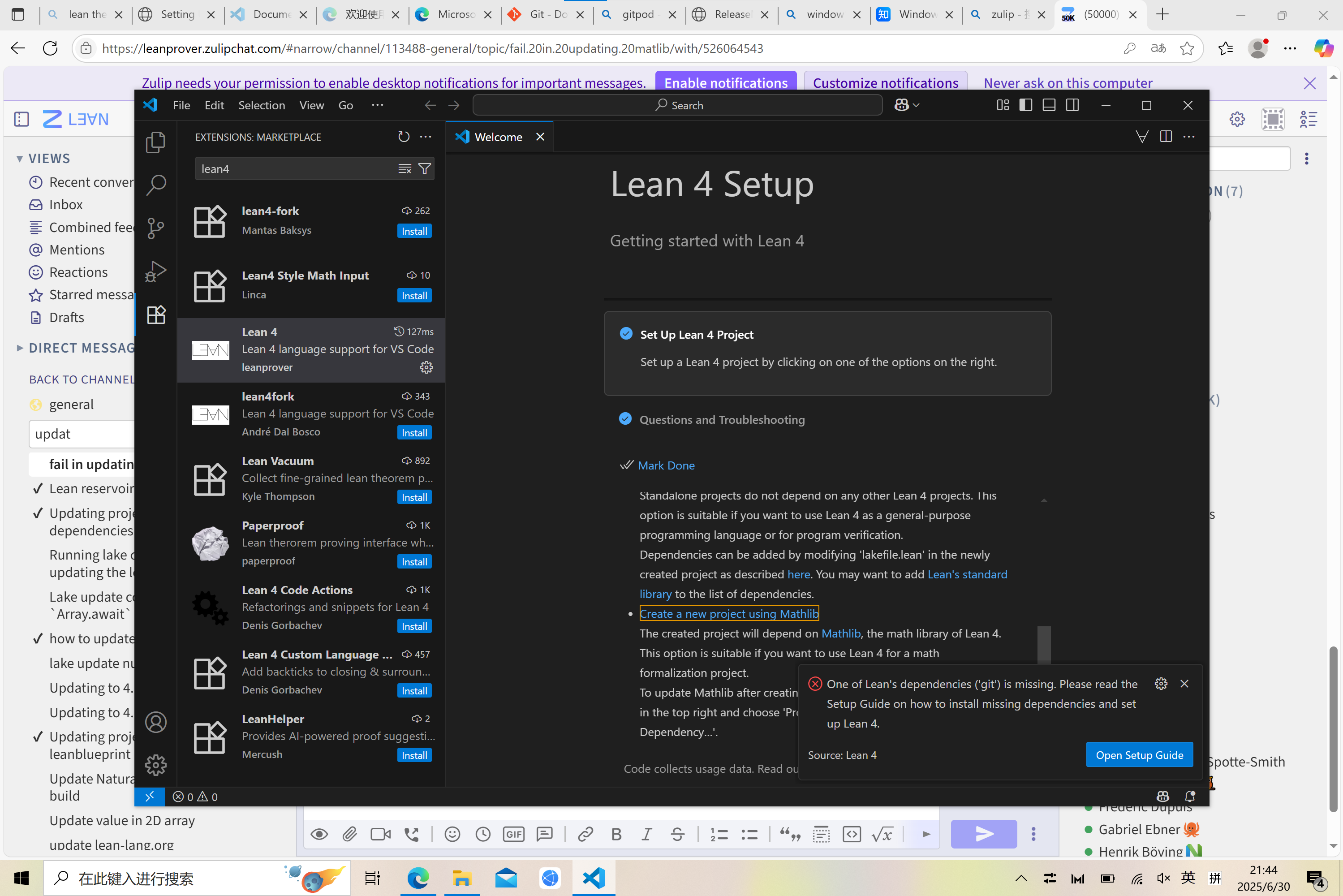Open the Lean 4 extension gear settings
Viewport: 1343px width, 896px height.
coord(426,367)
